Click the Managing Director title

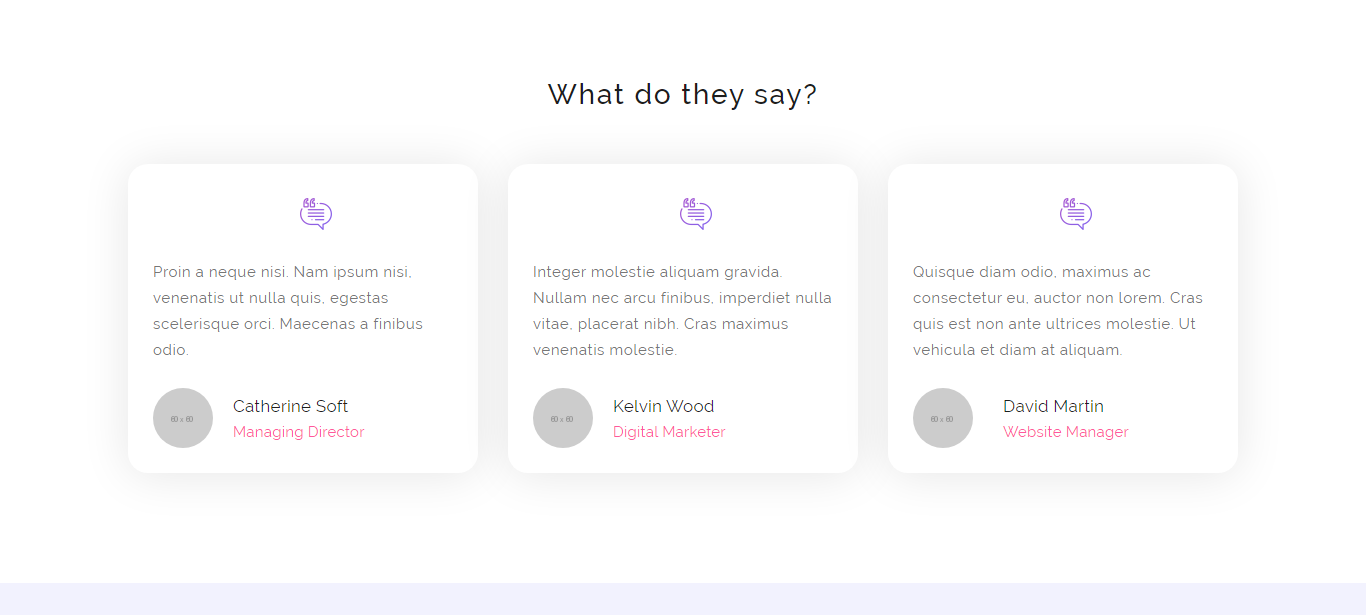pos(298,432)
